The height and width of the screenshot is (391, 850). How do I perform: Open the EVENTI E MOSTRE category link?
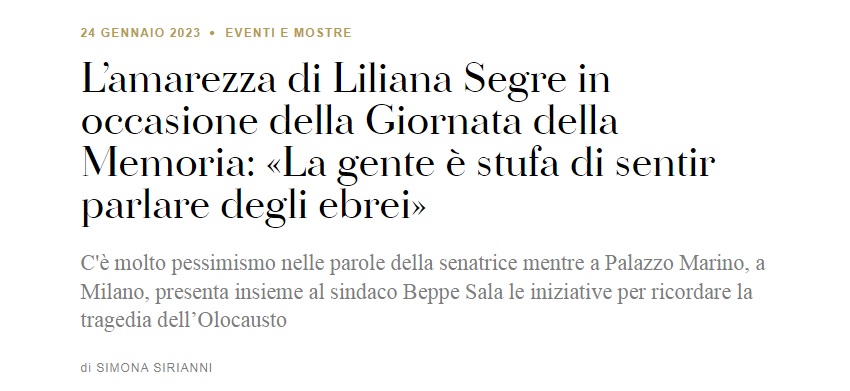point(288,33)
